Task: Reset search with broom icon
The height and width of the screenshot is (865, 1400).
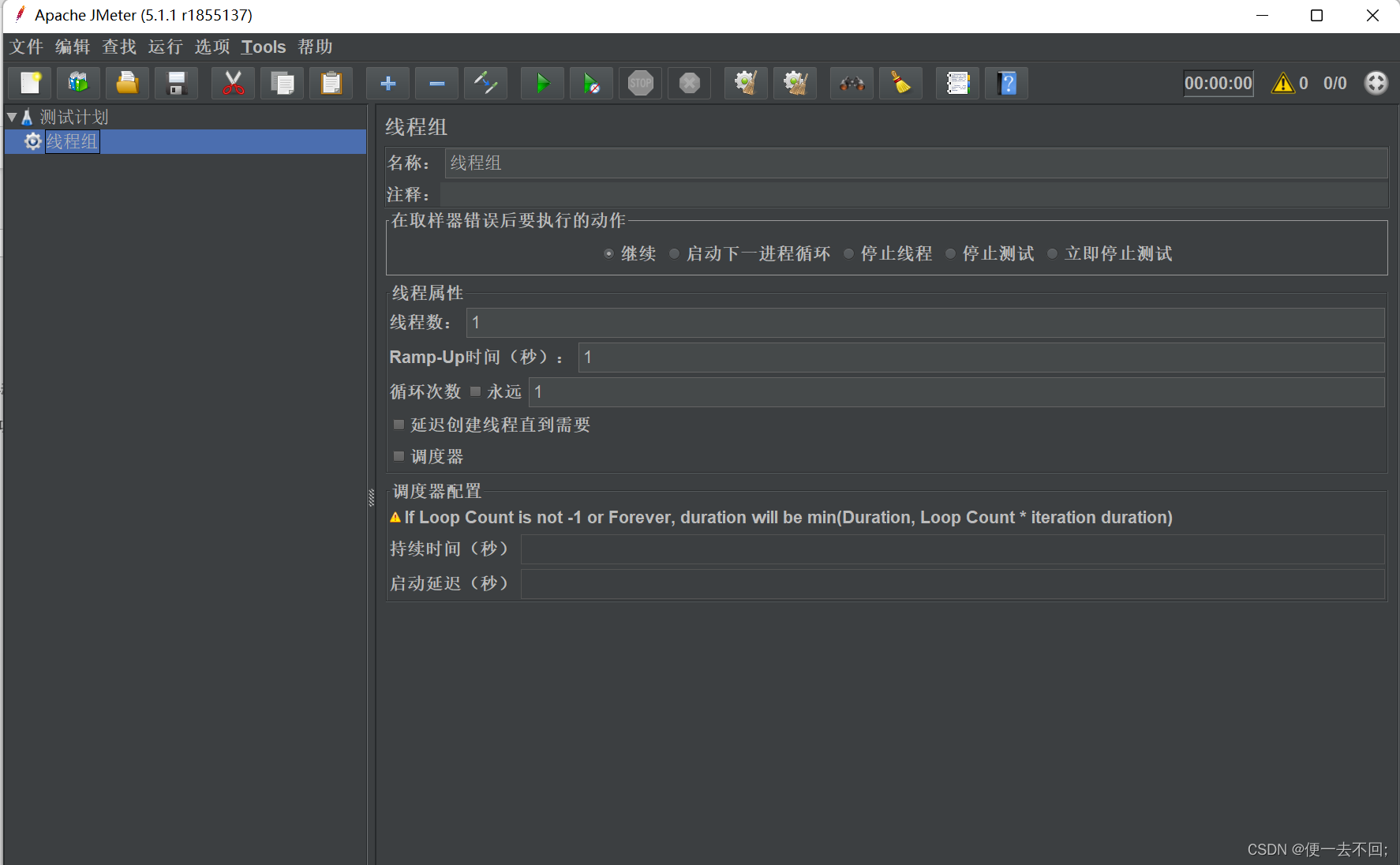Action: pos(901,83)
